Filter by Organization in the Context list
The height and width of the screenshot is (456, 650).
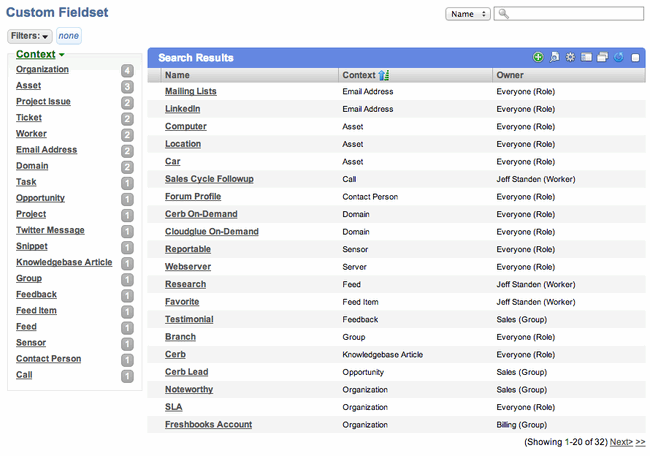(x=42, y=69)
